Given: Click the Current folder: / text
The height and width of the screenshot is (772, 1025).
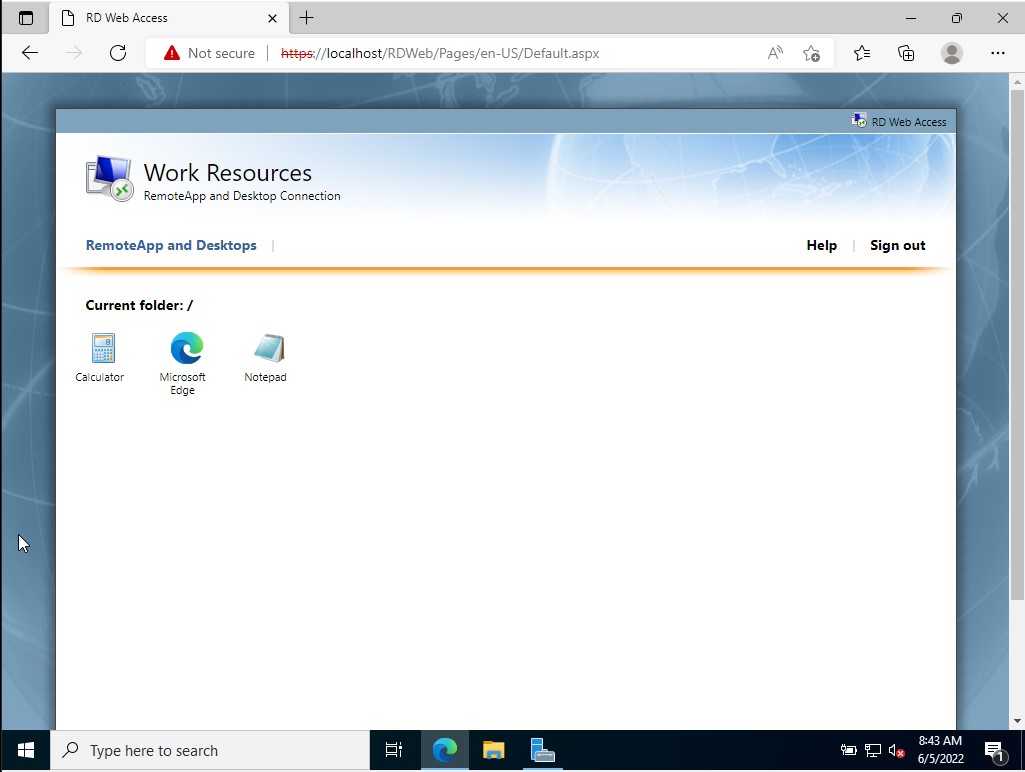Looking at the screenshot, I should (139, 305).
